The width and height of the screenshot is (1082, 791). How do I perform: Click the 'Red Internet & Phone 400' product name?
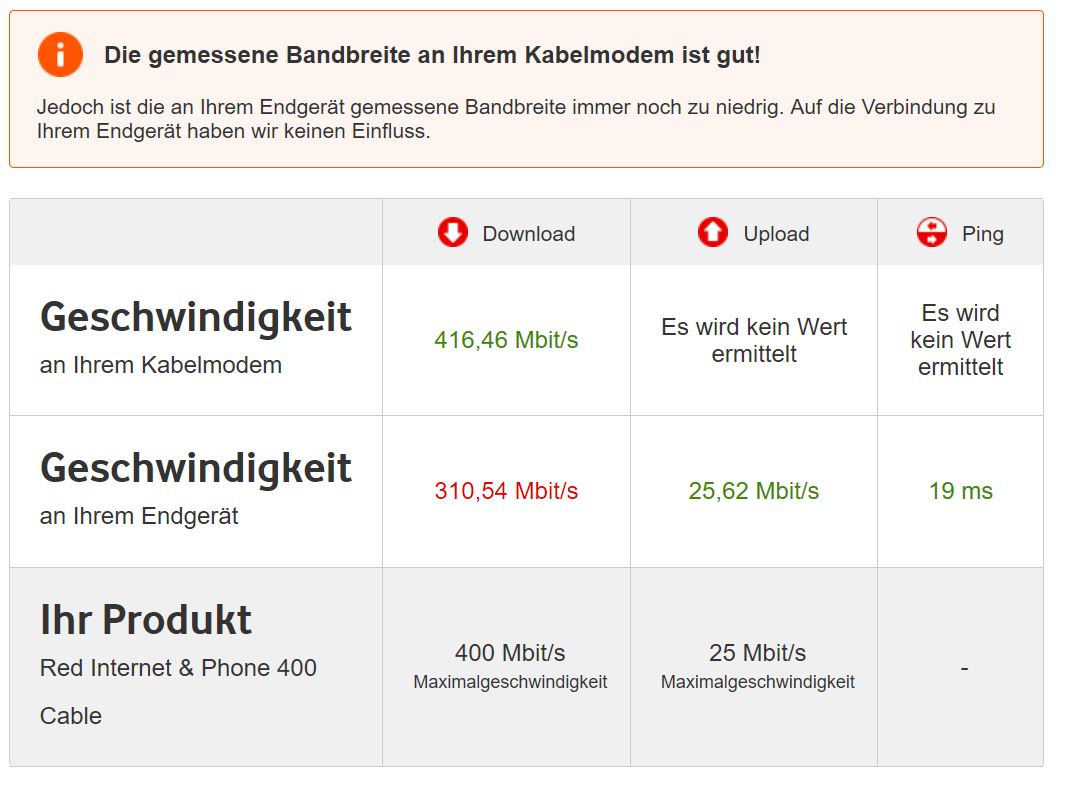(178, 668)
